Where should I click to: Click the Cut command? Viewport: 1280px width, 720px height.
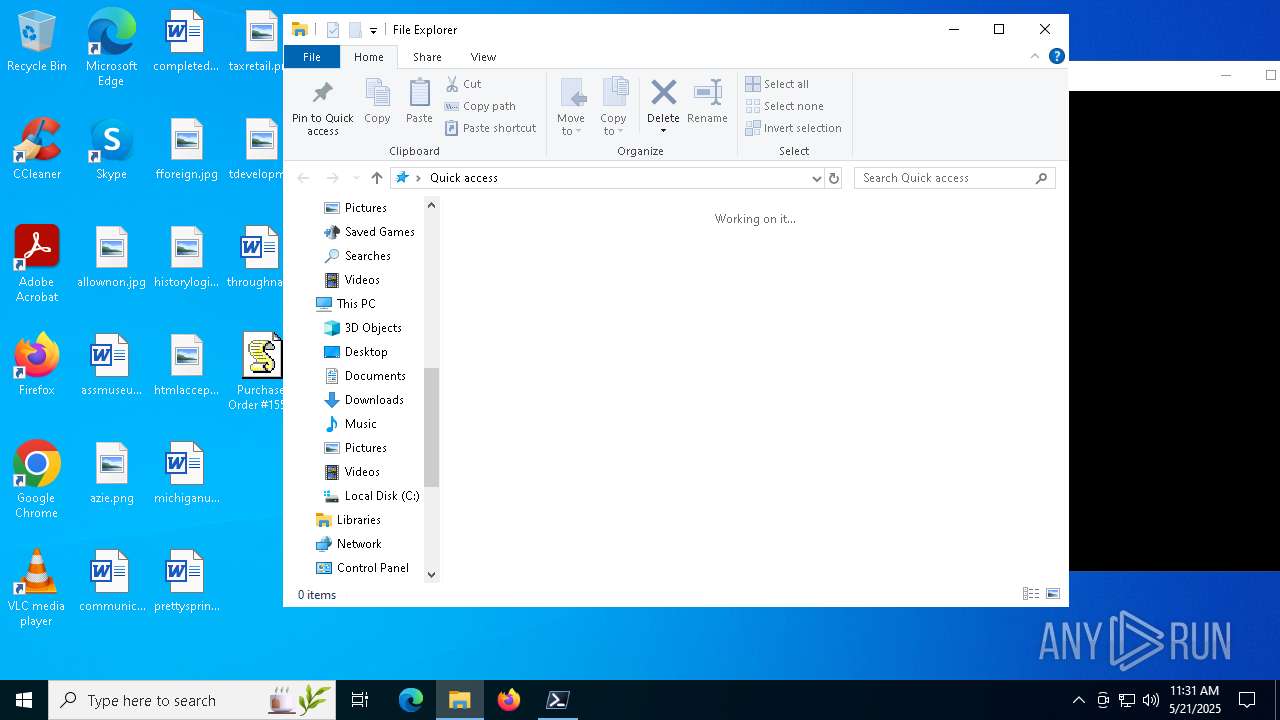[463, 84]
